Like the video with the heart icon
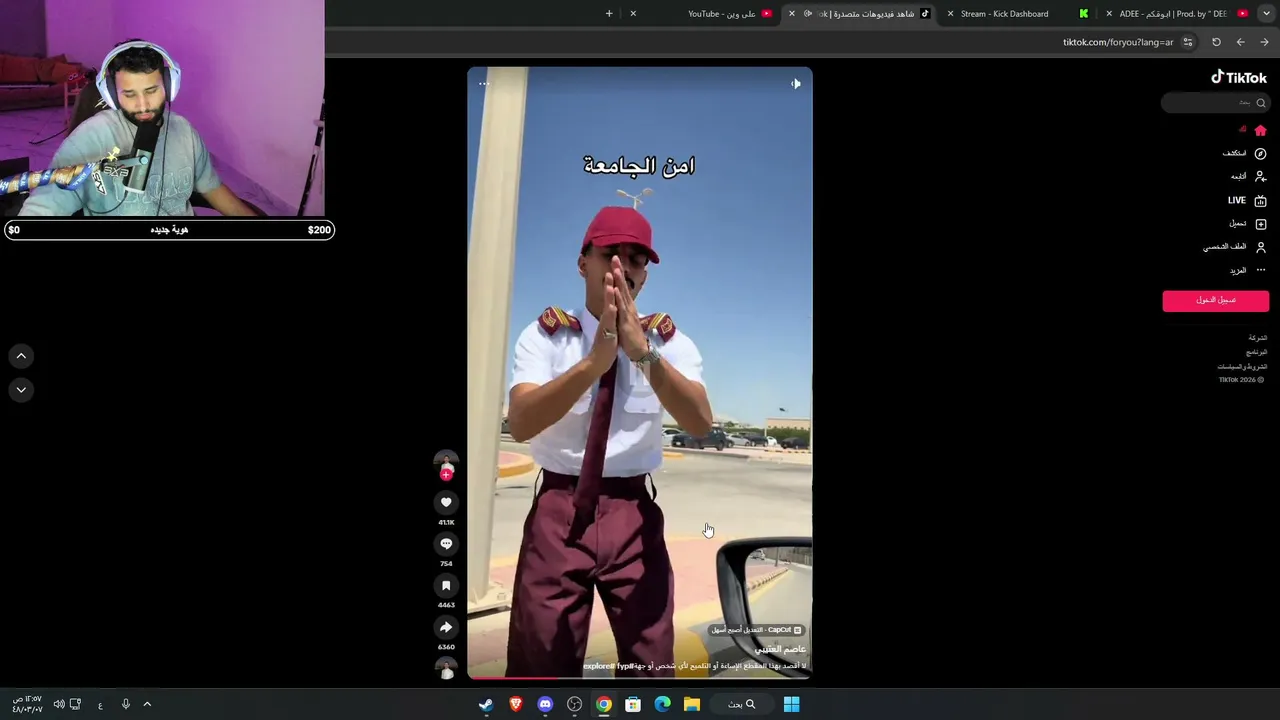 (x=446, y=502)
